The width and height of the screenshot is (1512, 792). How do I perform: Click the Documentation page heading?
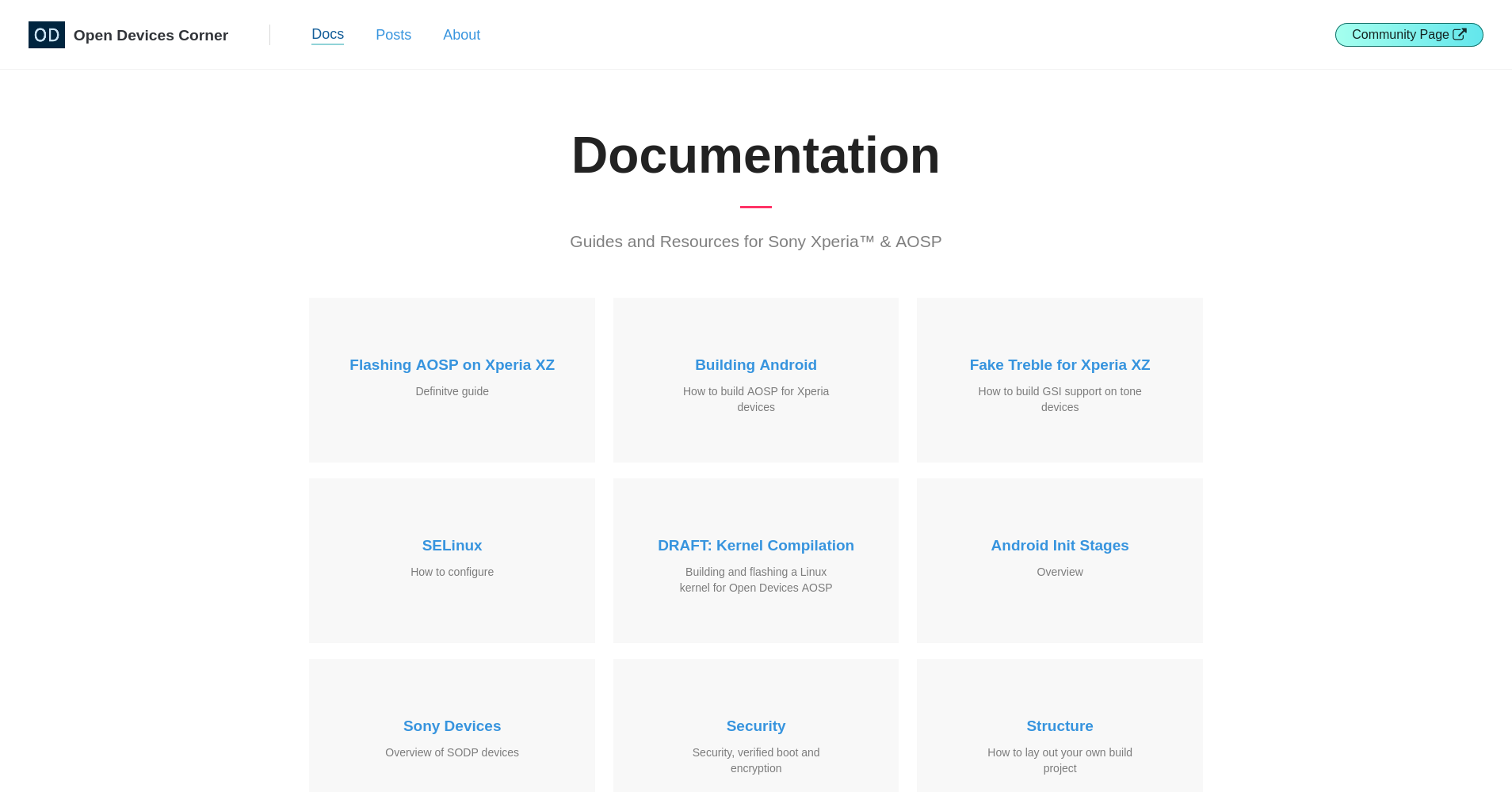pyautogui.click(x=756, y=155)
